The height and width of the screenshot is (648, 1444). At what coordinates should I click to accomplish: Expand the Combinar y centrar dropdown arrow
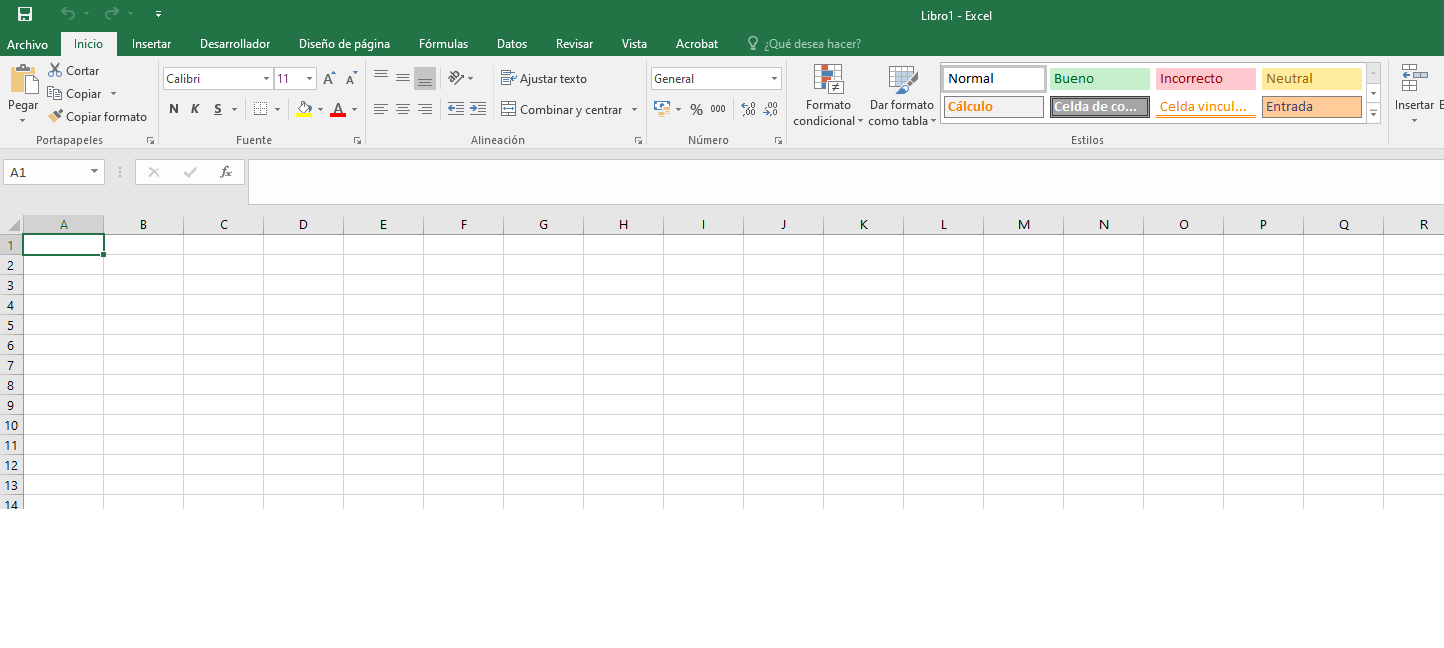634,110
